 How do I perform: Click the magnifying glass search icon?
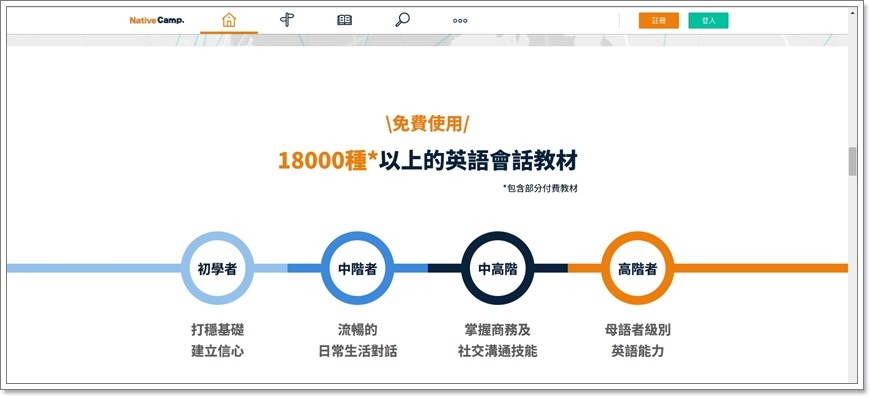click(402, 20)
